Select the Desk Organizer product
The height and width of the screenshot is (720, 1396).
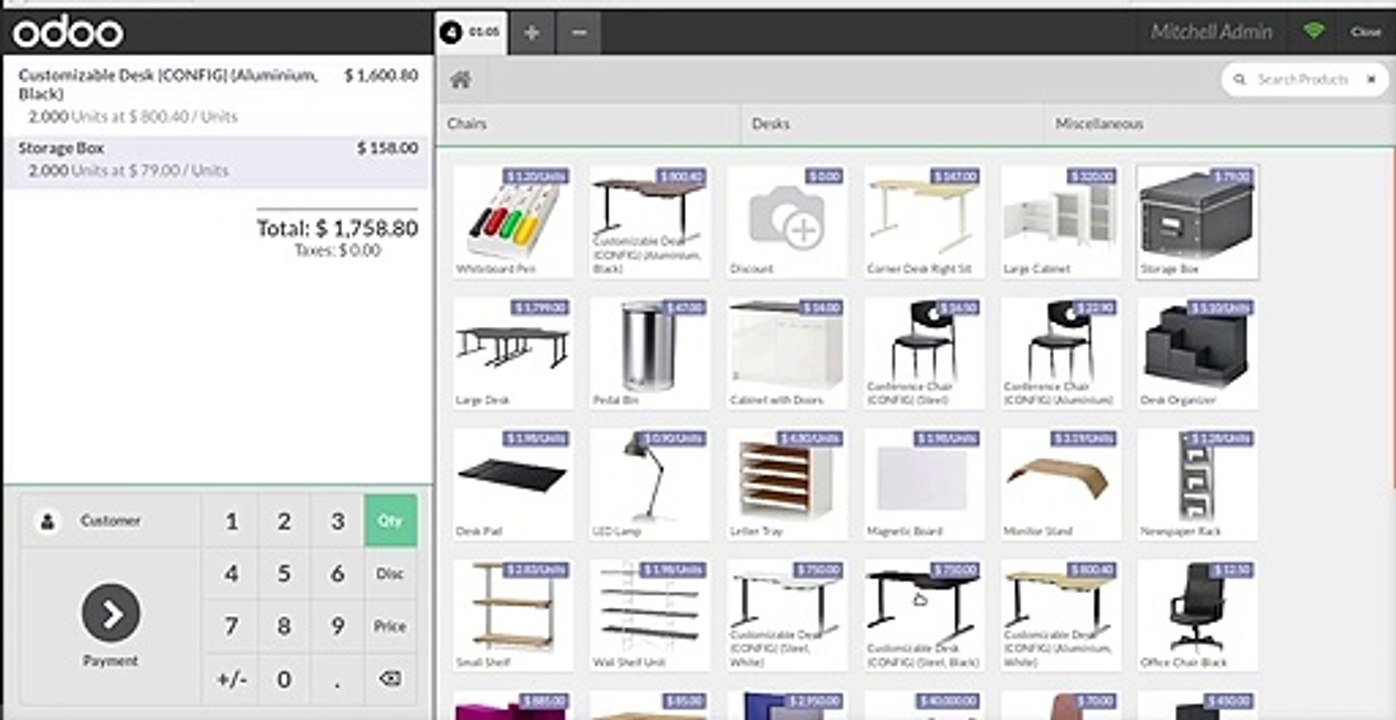[1198, 353]
